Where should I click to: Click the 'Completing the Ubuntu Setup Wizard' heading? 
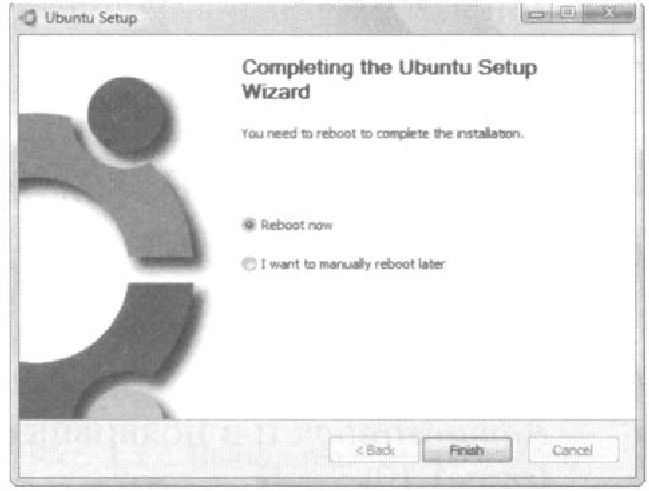coord(389,79)
